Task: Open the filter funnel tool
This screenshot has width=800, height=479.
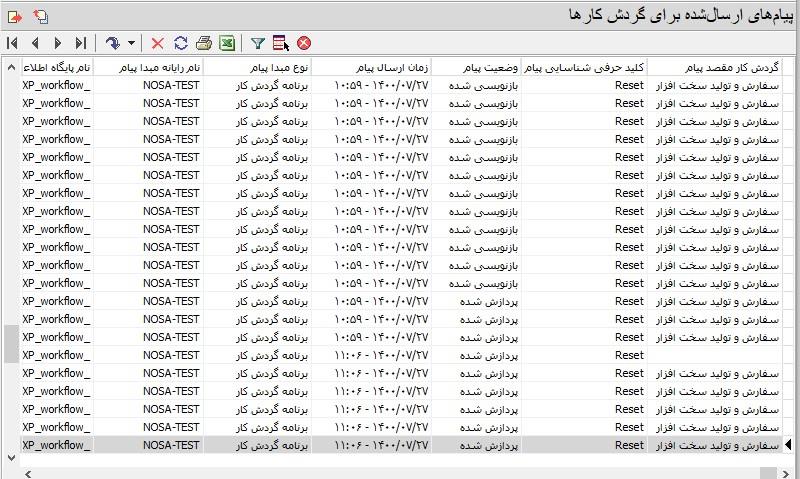Action: click(257, 43)
